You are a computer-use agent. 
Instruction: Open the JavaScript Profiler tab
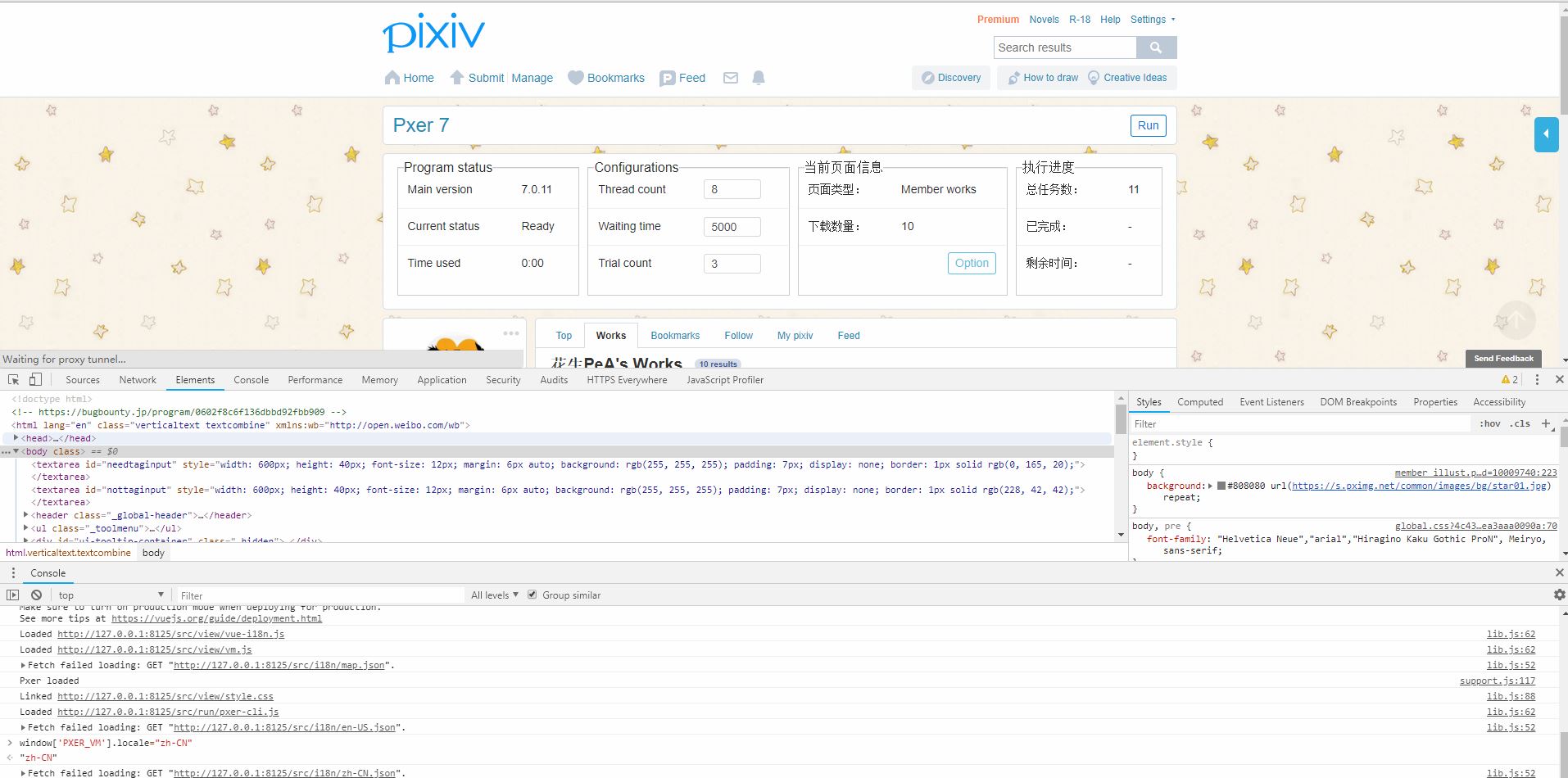pyautogui.click(x=725, y=380)
